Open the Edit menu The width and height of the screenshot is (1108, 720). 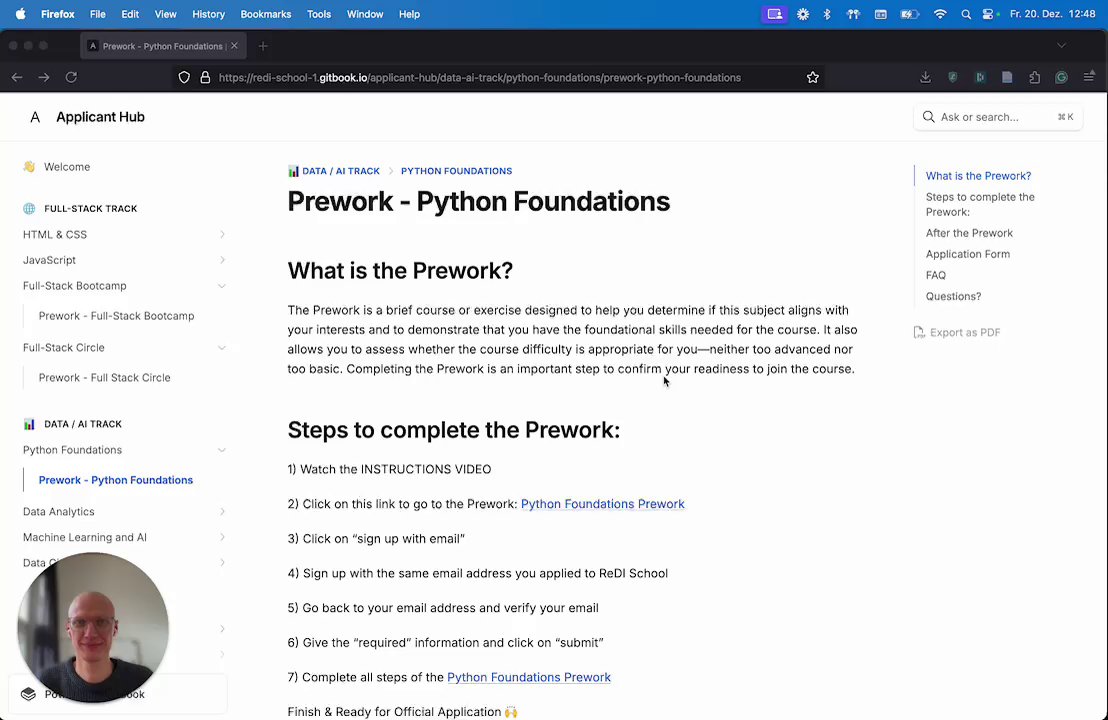coord(130,14)
